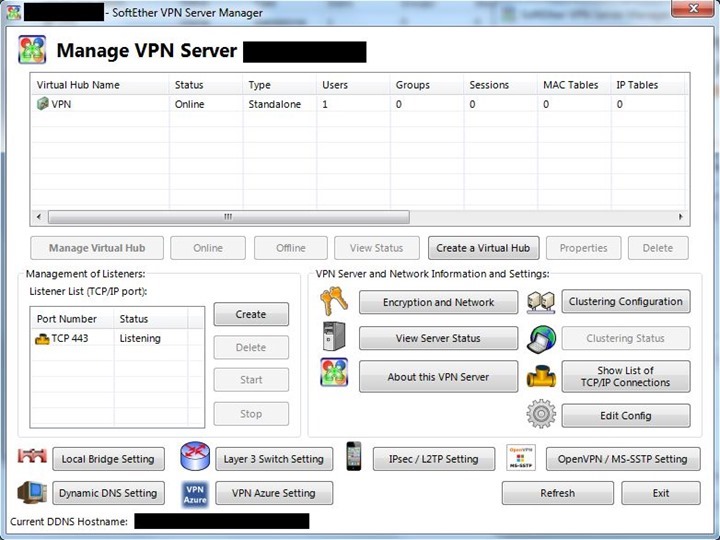This screenshot has width=720, height=540.
Task: Select the 'Standalone' type cell
Action: click(x=275, y=104)
